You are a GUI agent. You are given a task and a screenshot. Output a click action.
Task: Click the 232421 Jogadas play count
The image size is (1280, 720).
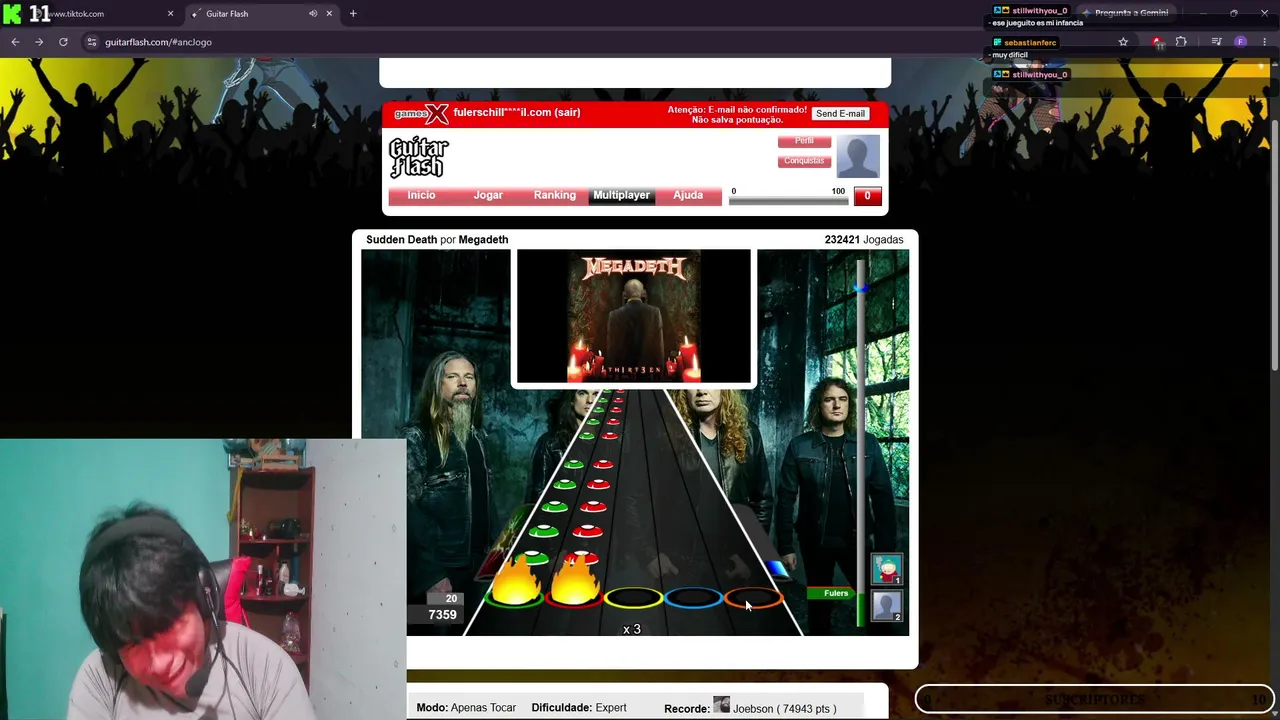coord(864,240)
